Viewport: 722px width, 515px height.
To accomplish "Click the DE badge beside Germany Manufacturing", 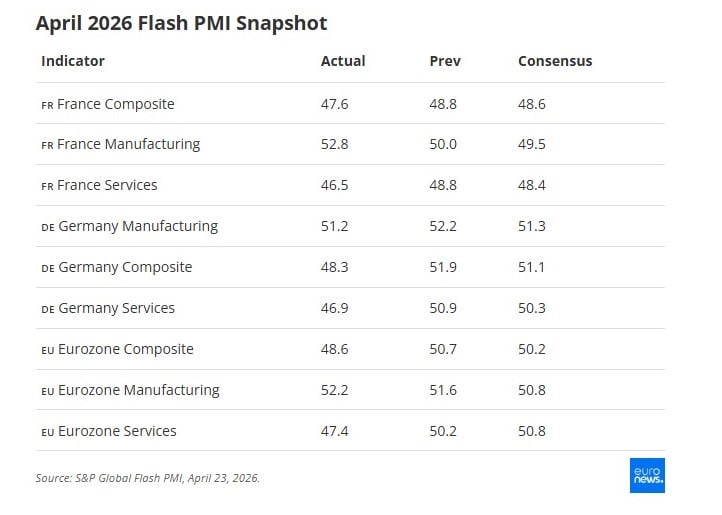I will point(48,227).
